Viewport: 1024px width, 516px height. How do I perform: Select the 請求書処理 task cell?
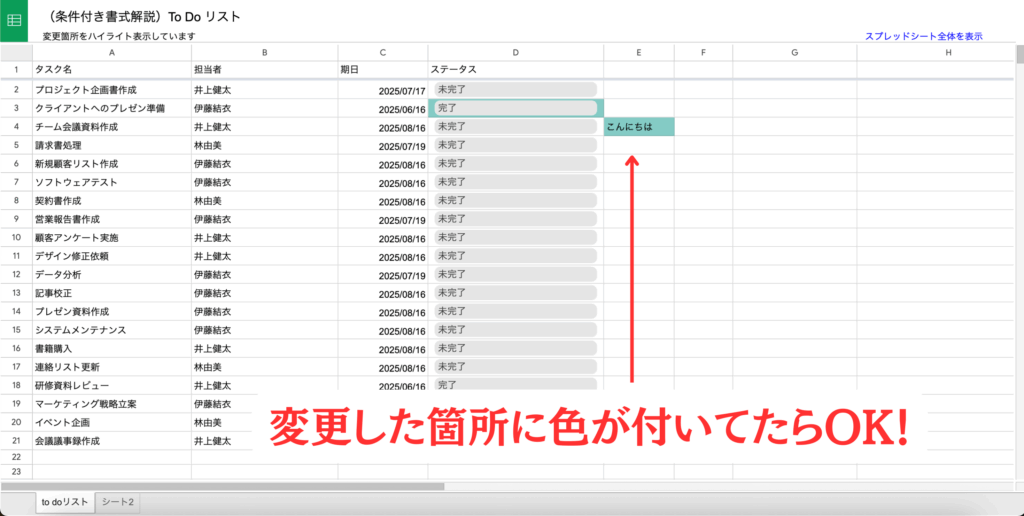point(112,145)
